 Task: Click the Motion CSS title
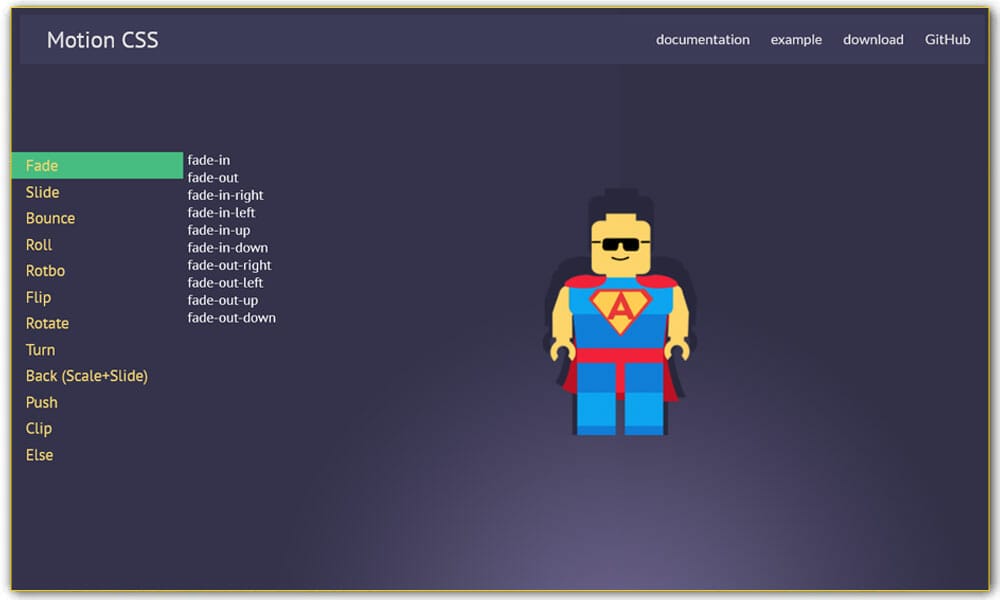click(x=103, y=40)
